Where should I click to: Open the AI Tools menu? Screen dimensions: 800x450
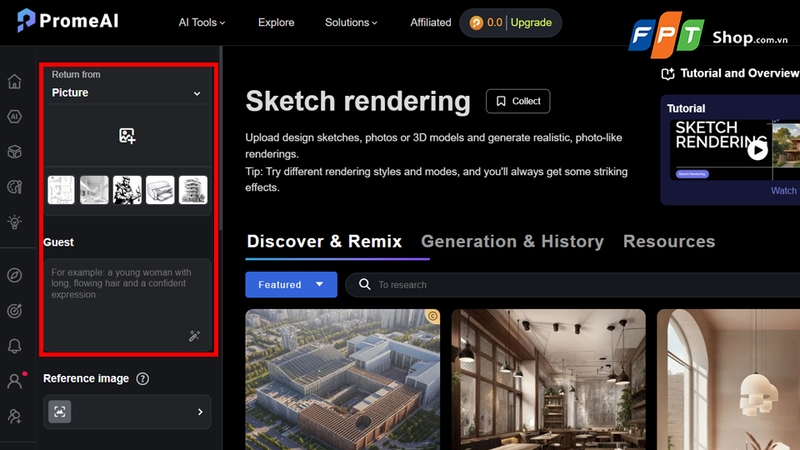pyautogui.click(x=202, y=22)
